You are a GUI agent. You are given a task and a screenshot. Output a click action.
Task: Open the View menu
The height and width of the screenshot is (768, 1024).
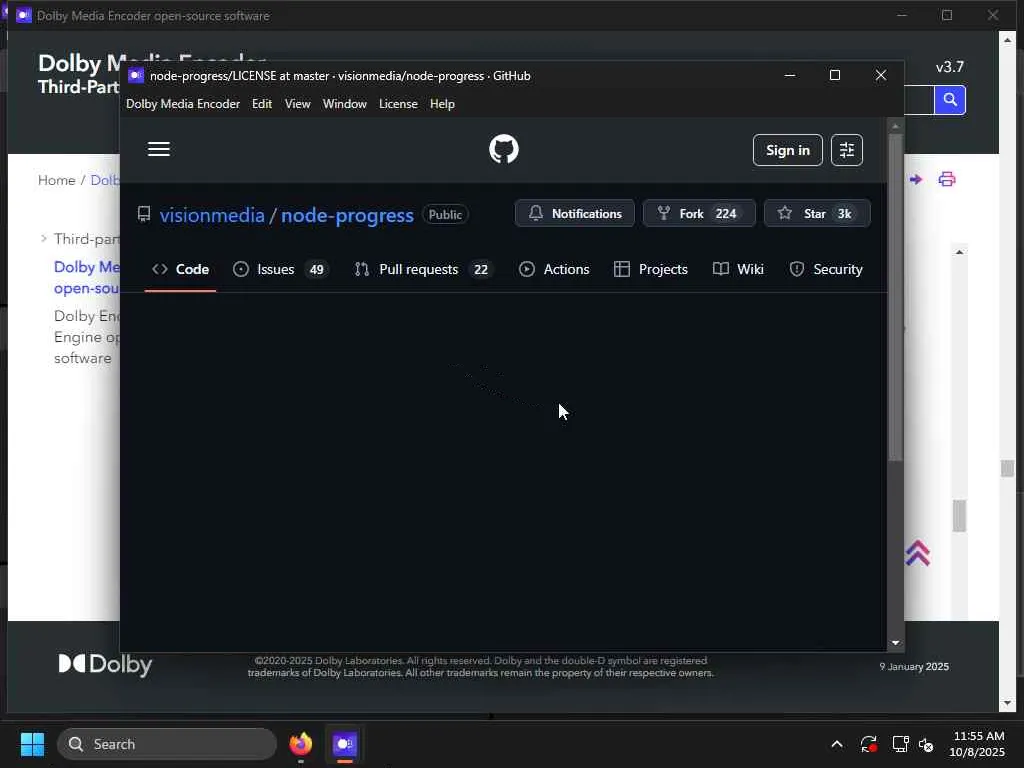tap(297, 104)
